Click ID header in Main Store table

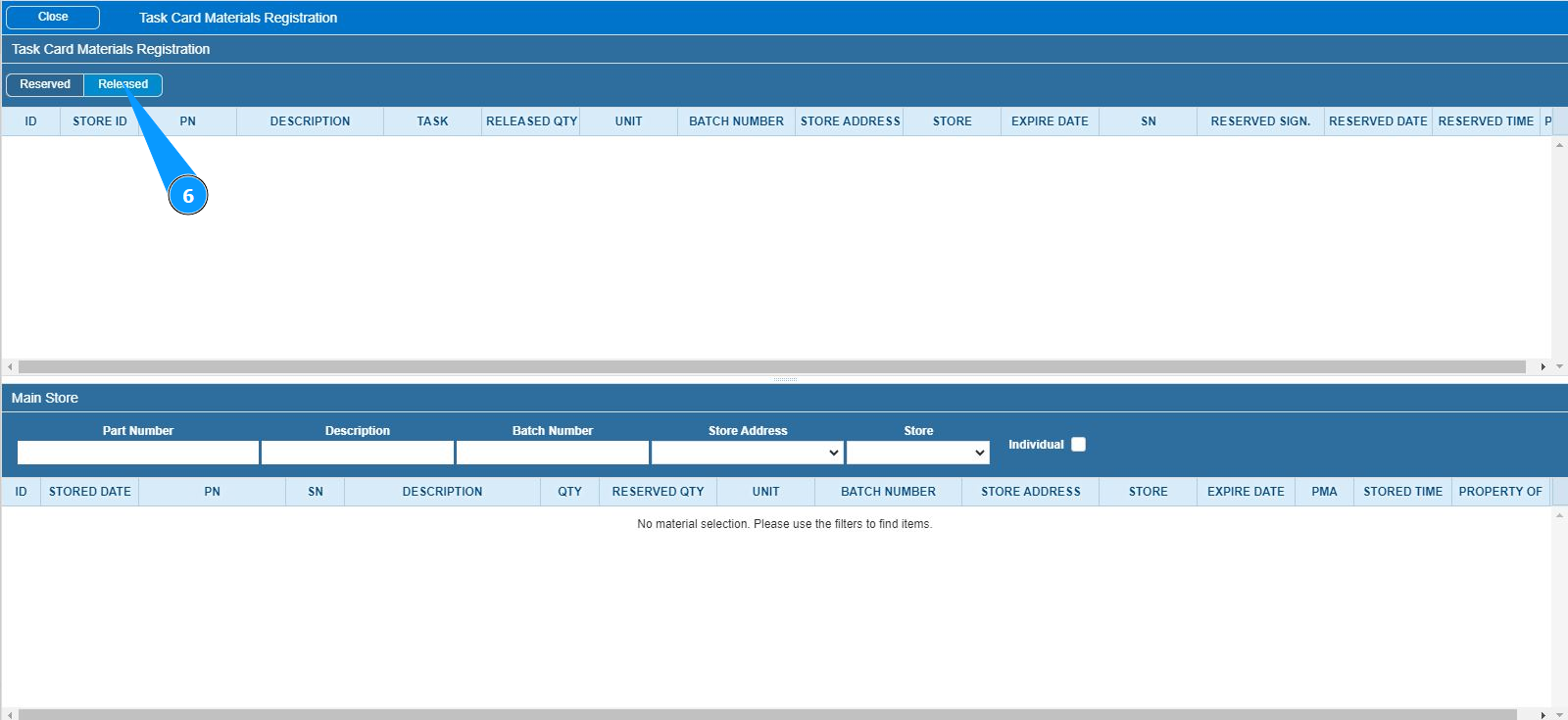pos(22,492)
